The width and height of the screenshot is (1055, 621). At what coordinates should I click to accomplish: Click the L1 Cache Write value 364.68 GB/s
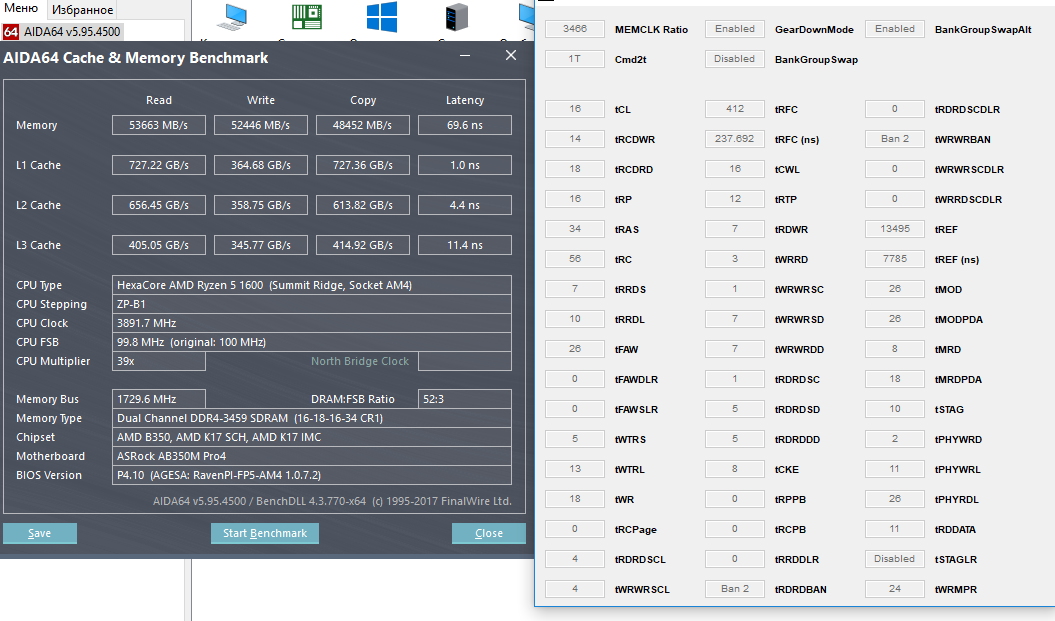[x=261, y=165]
